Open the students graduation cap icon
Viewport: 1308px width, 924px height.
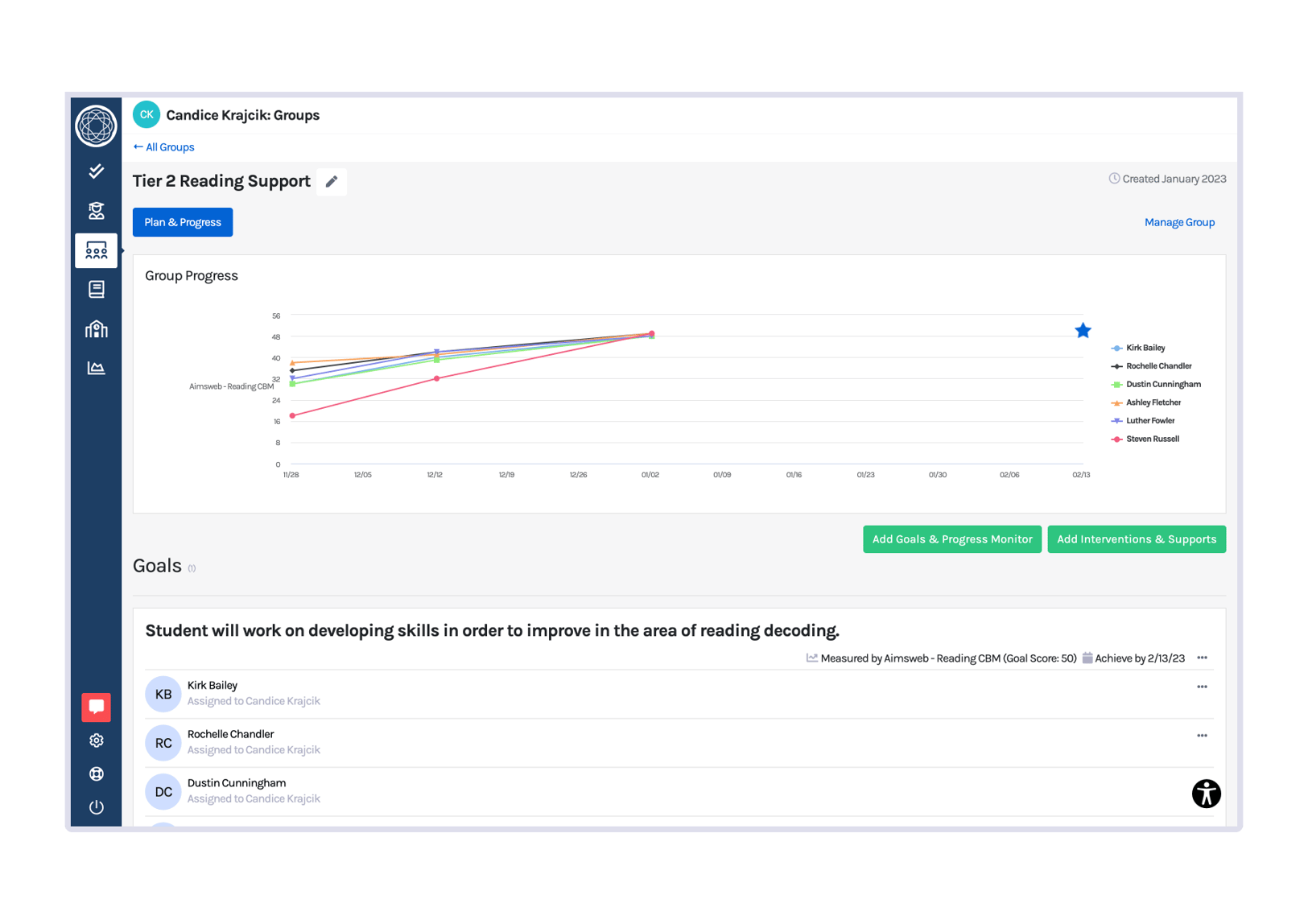coord(96,211)
